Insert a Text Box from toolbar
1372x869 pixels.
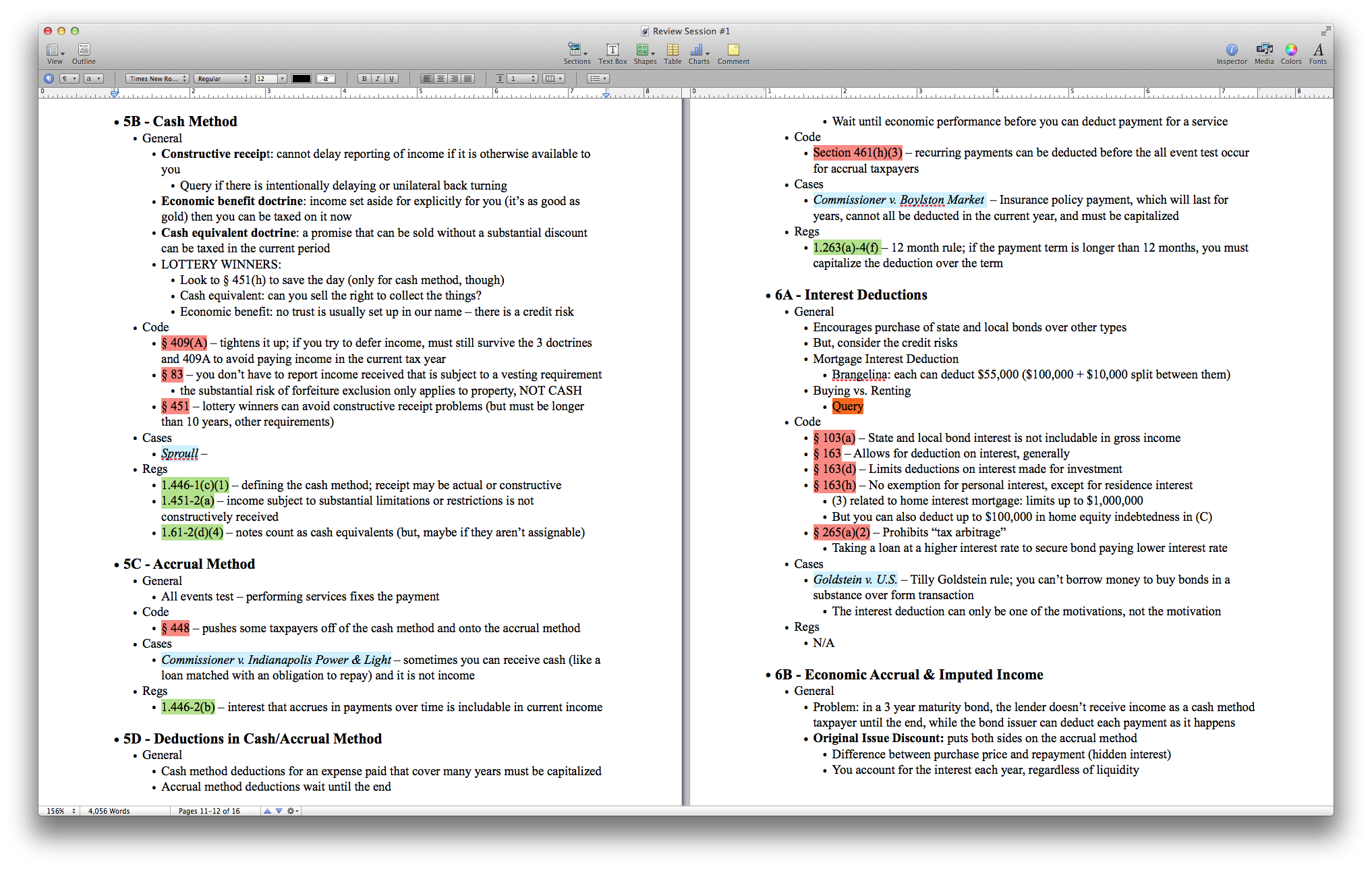click(612, 53)
